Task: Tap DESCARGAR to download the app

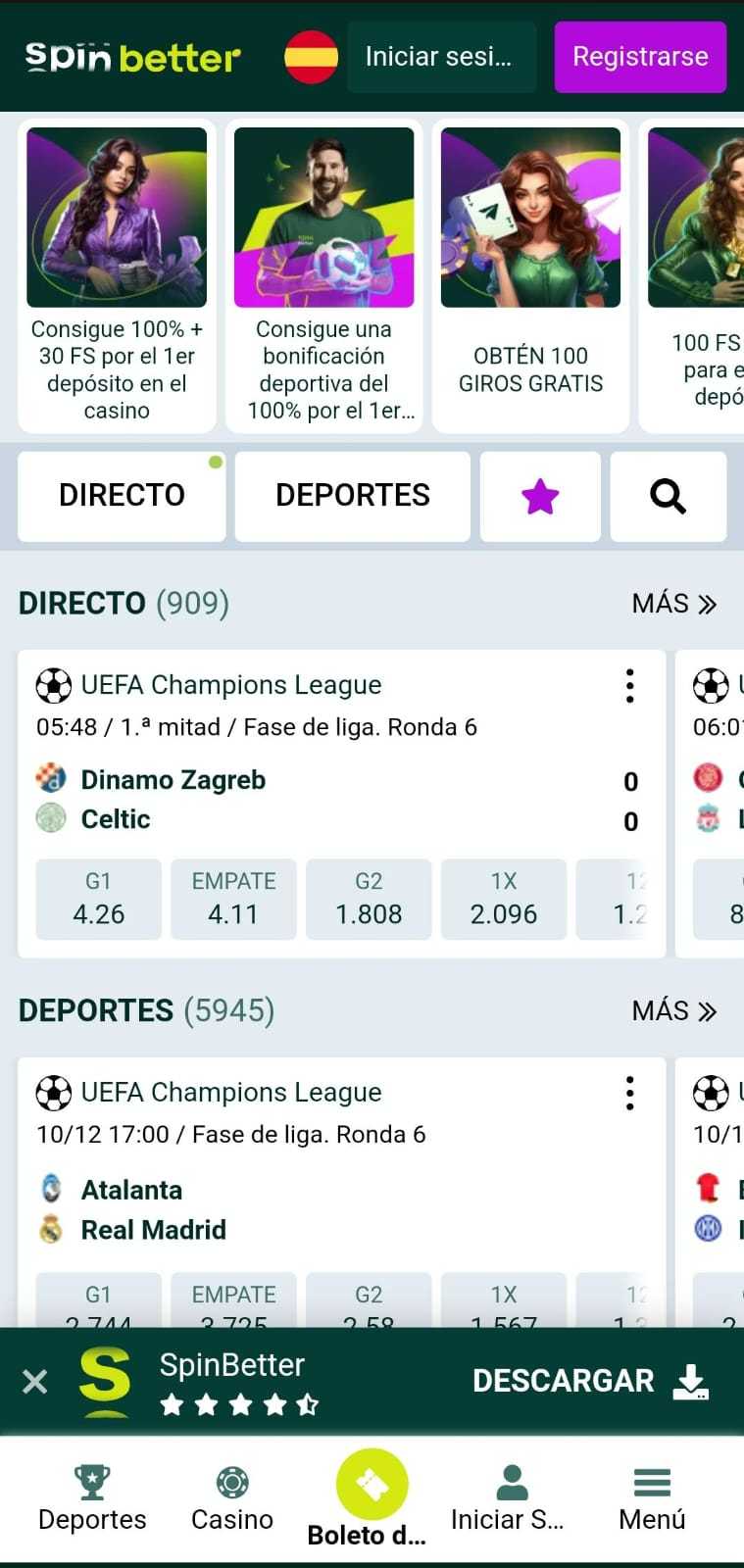Action: (x=590, y=1381)
